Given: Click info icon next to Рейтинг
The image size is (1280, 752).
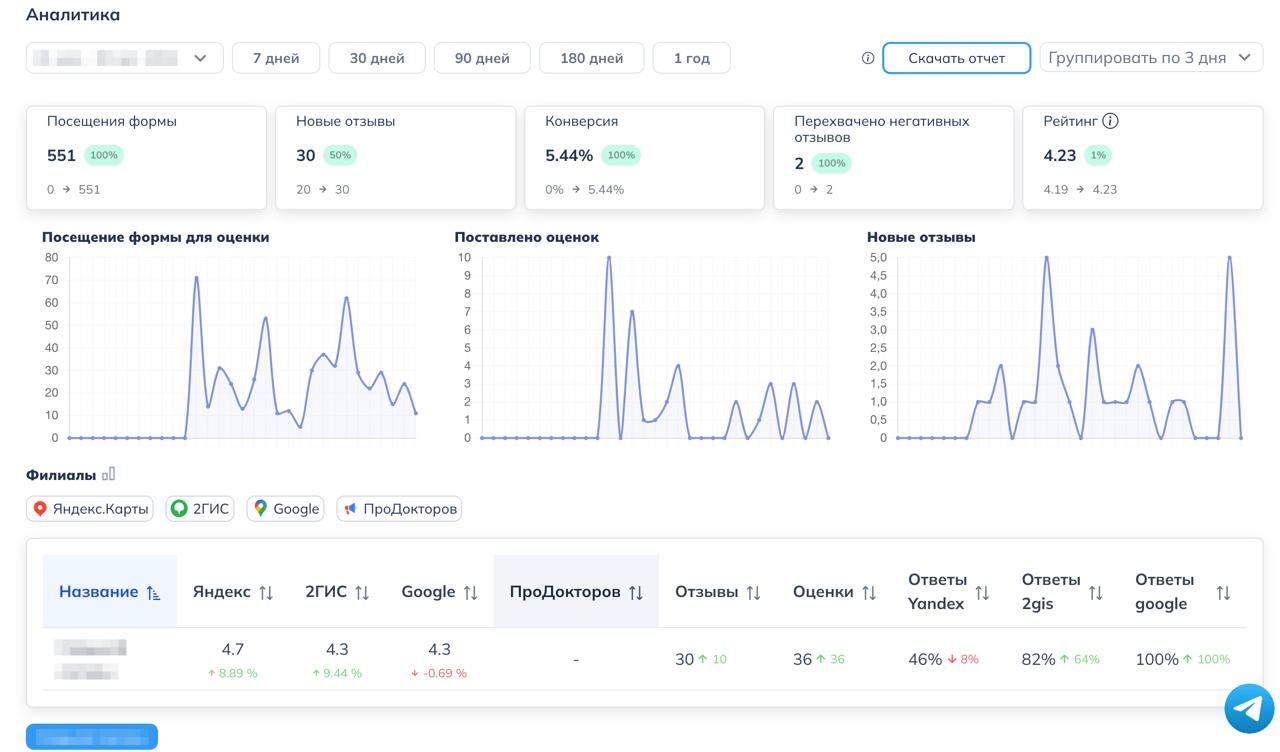Looking at the screenshot, I should coord(1110,121).
